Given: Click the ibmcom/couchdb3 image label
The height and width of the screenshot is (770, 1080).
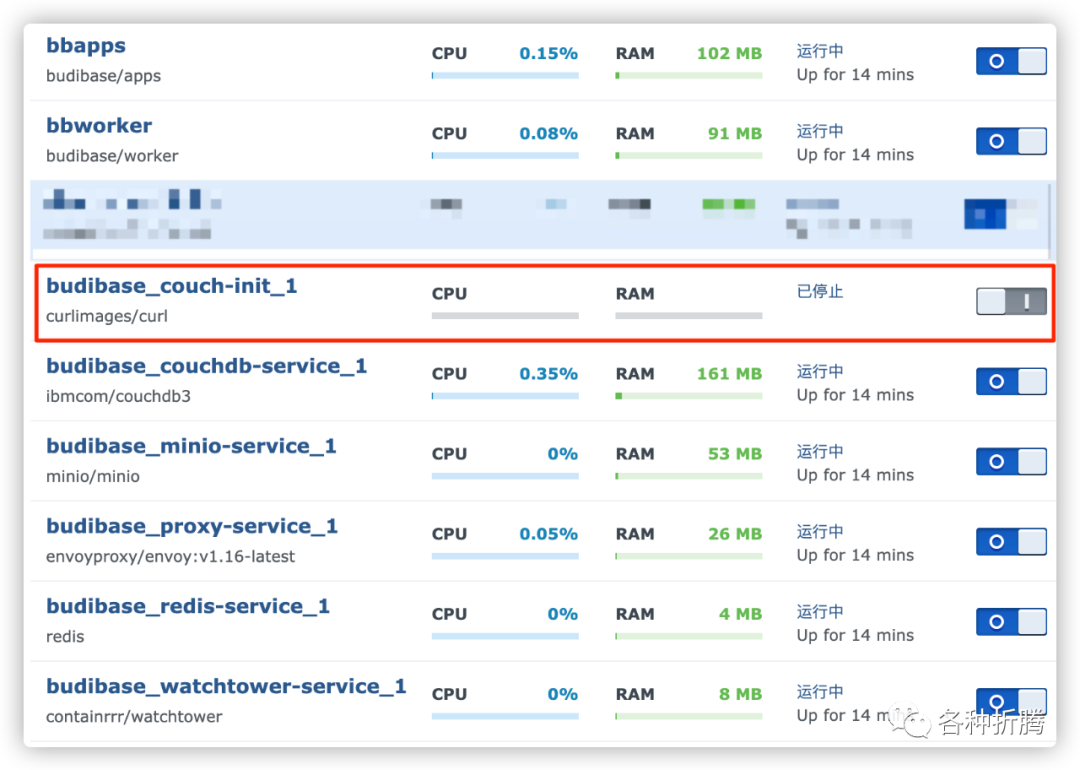Looking at the screenshot, I should tap(118, 397).
